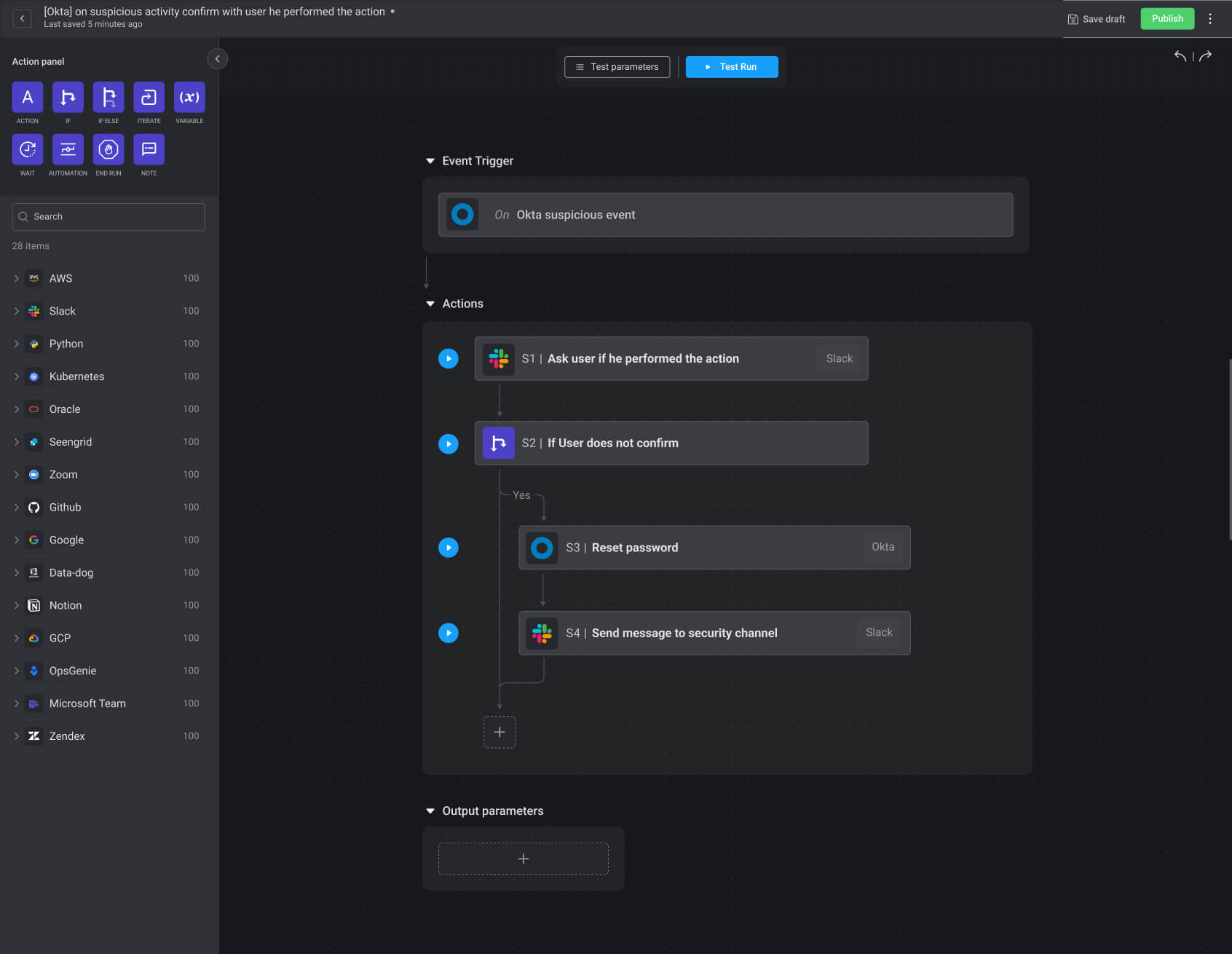The image size is (1232, 954).
Task: Expand the Slack actions list
Action: (16, 311)
